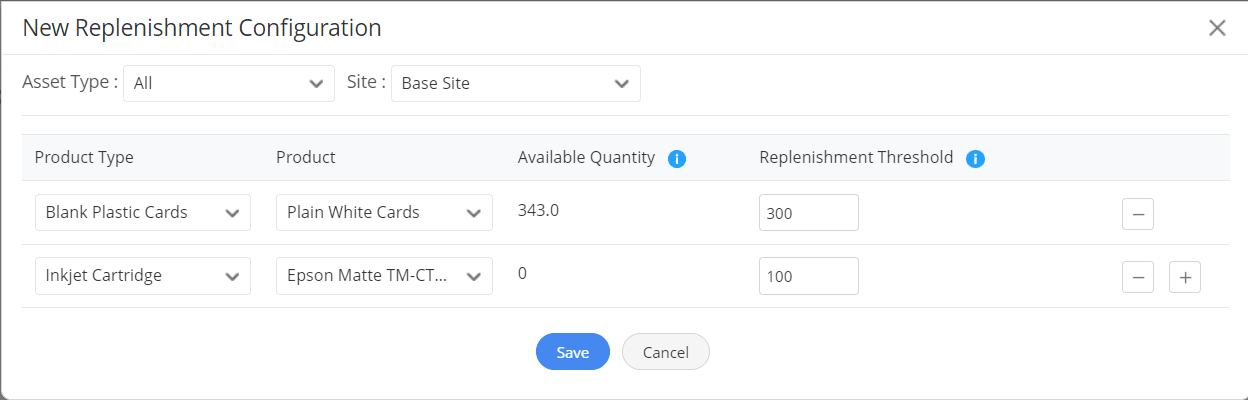Save the replenishment configuration

pos(572,352)
